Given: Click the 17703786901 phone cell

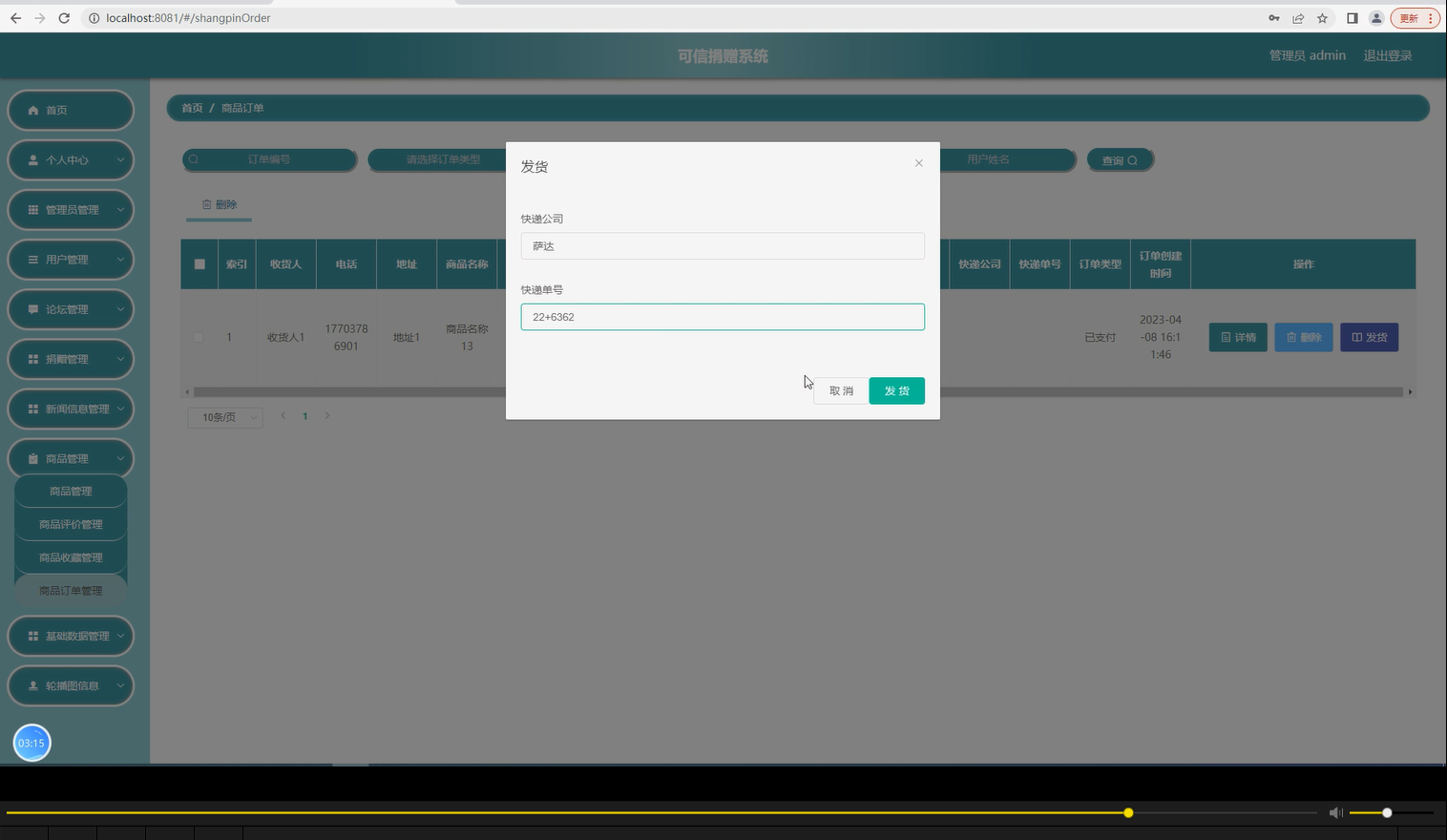Looking at the screenshot, I should [x=346, y=337].
